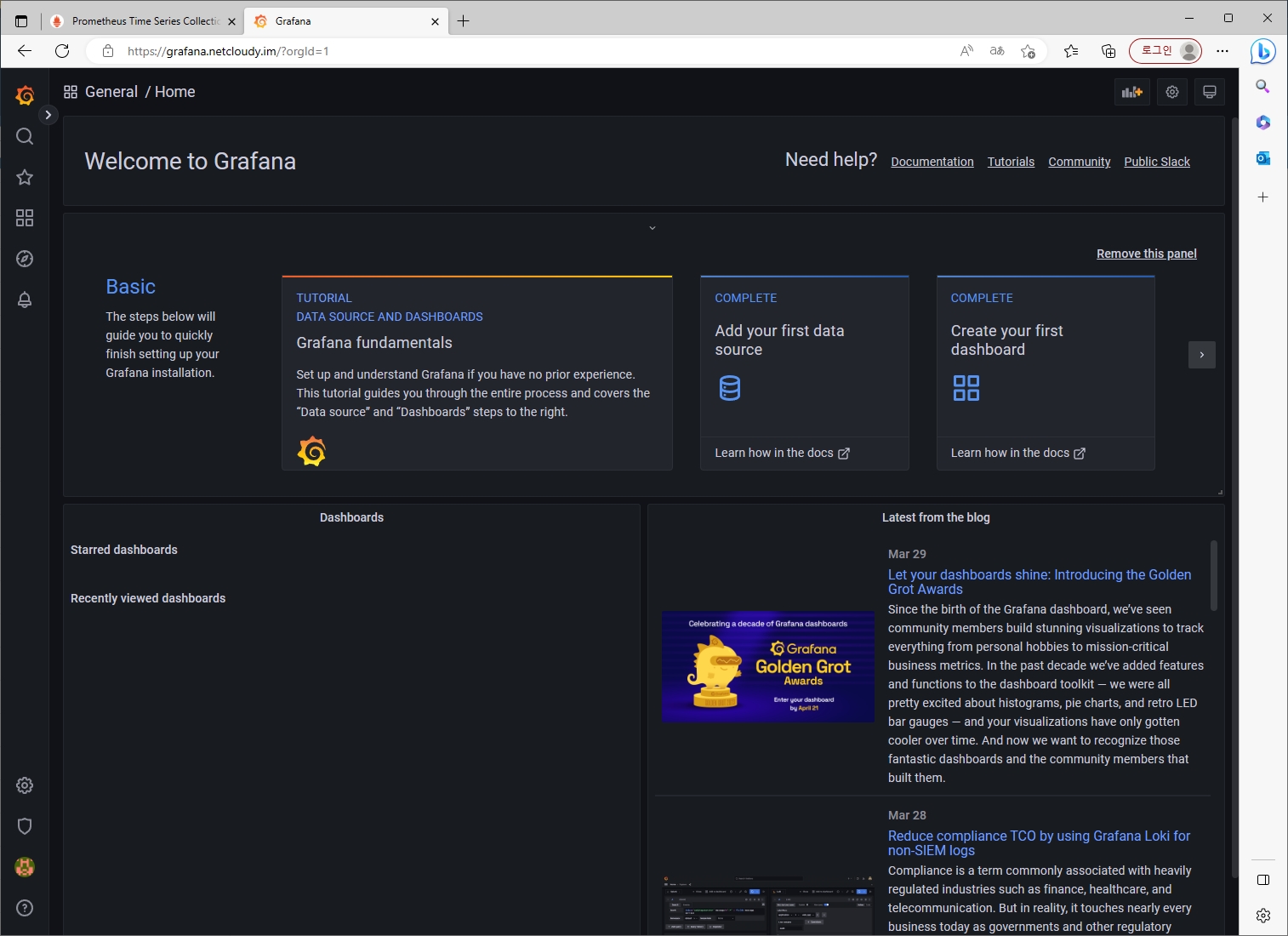Open Reduce compliance TCO blog post

point(1039,843)
